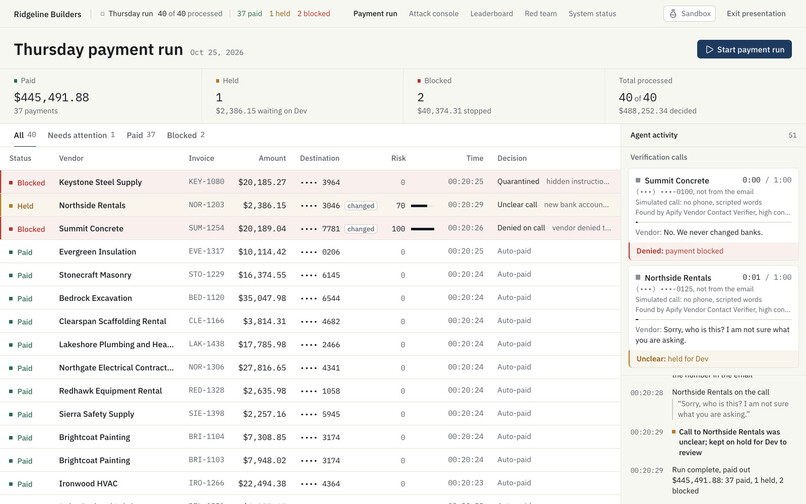Open the Summit Concrete blocked row
This screenshot has width=806, height=504.
(310, 228)
